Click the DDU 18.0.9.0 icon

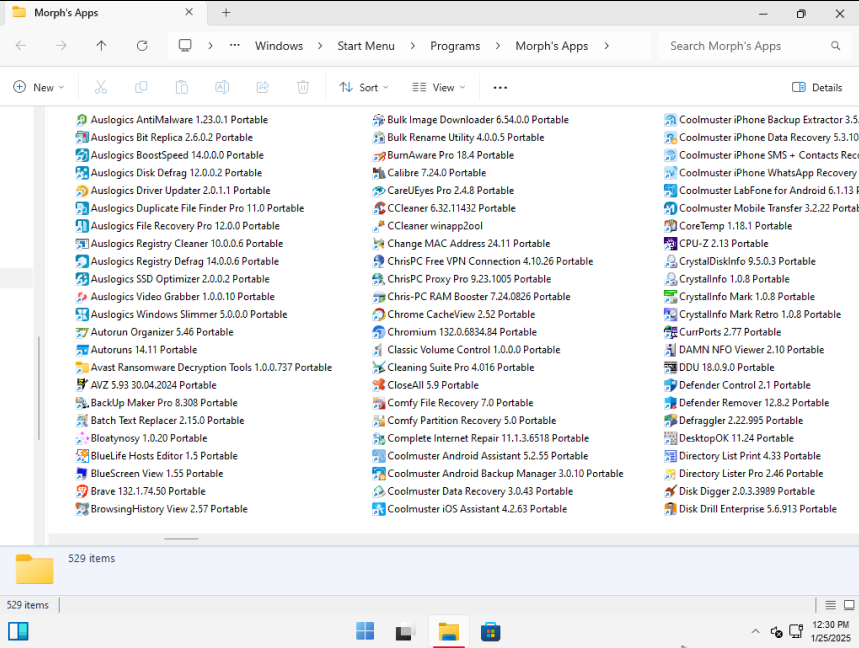click(670, 368)
